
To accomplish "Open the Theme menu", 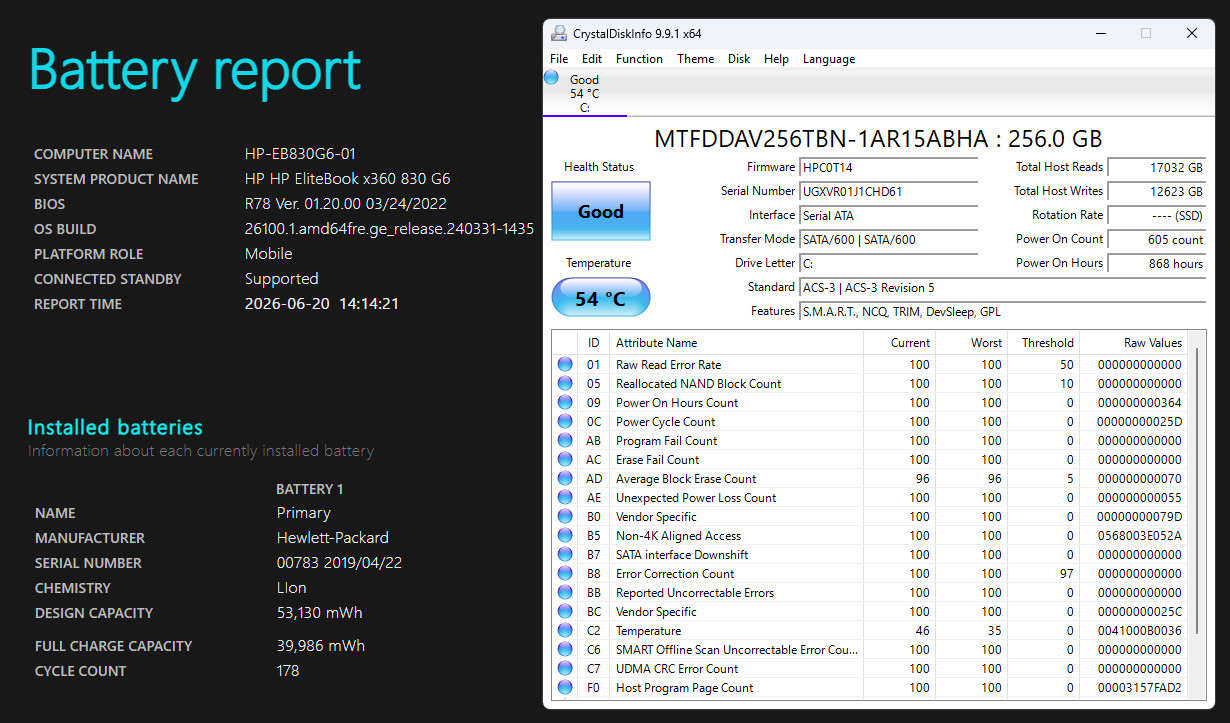I will [x=695, y=59].
